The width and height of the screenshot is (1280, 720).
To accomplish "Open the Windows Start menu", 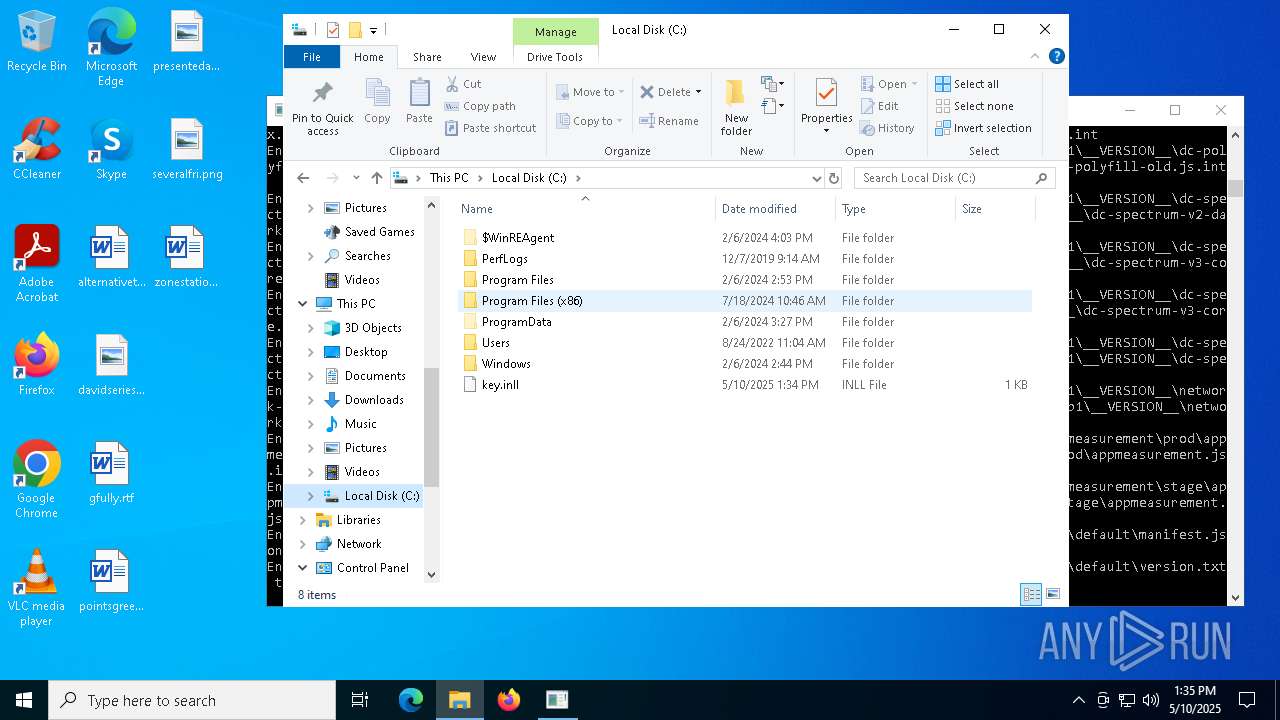I will [24, 700].
